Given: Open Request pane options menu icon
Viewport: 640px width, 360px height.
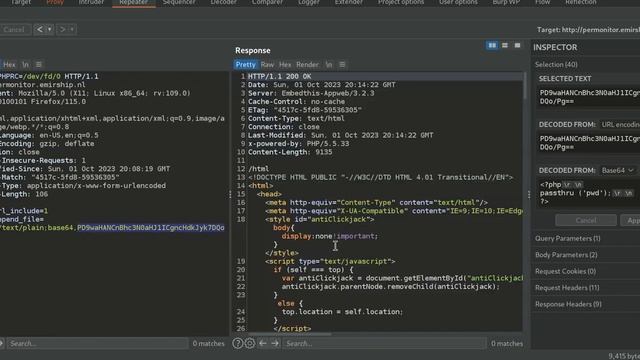Looking at the screenshot, I should (x=39, y=64).
